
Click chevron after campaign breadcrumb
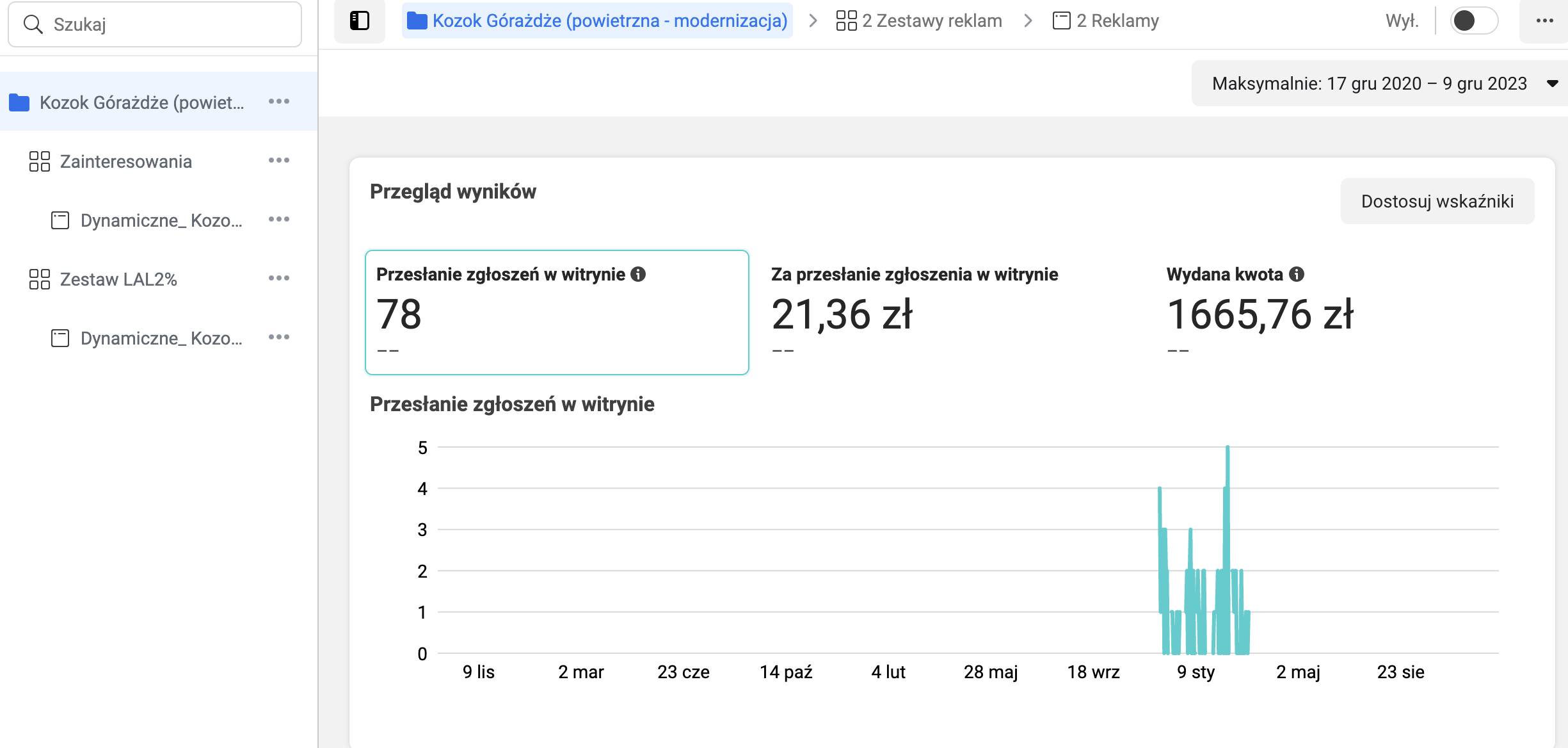pos(813,20)
